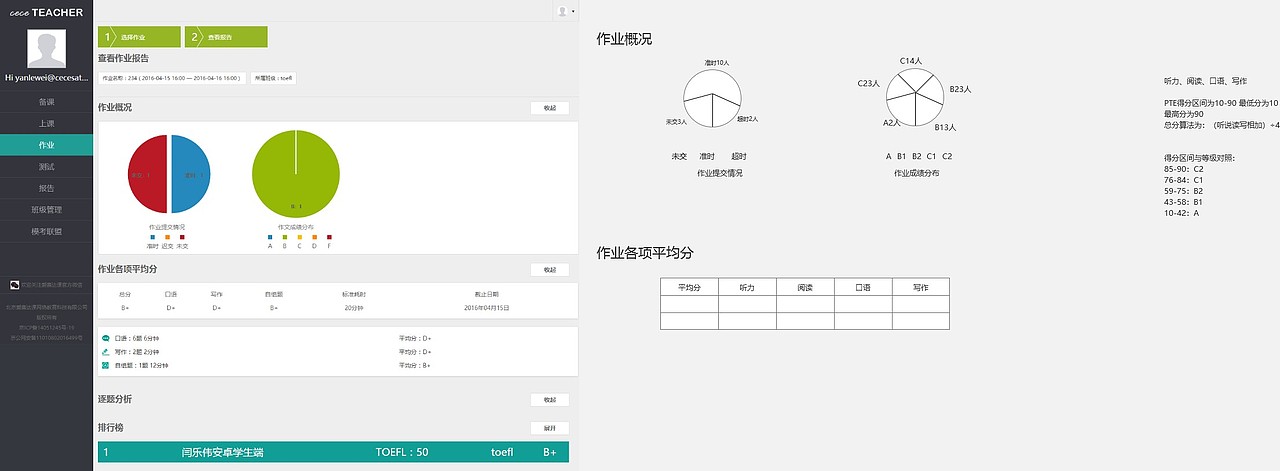Click the 阅读 header in mockup table
The width and height of the screenshot is (1280, 471).
(x=805, y=287)
